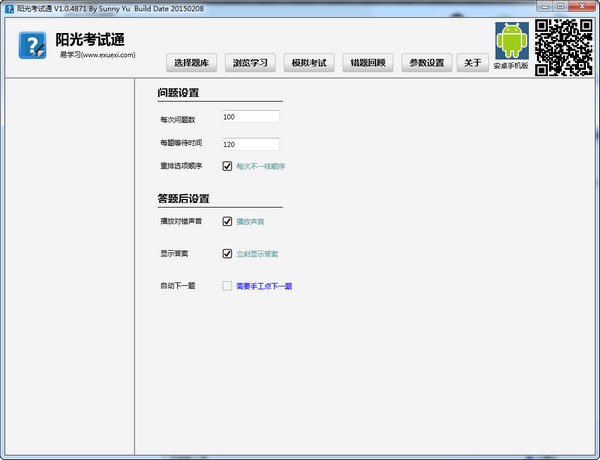Click the small title bar app icon
Viewport: 600px width, 460px height.
point(8,7)
